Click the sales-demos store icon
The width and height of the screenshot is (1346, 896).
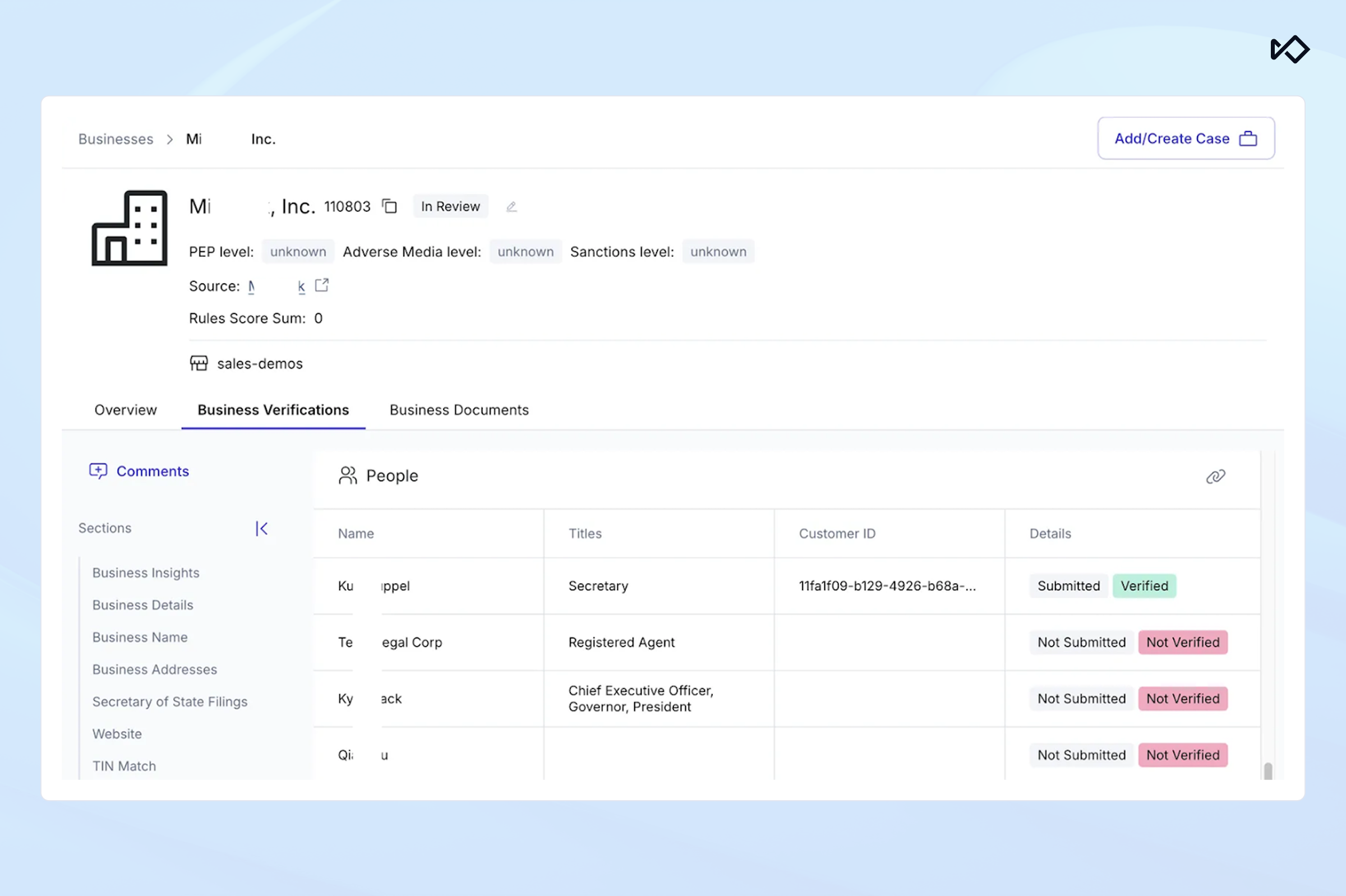199,363
